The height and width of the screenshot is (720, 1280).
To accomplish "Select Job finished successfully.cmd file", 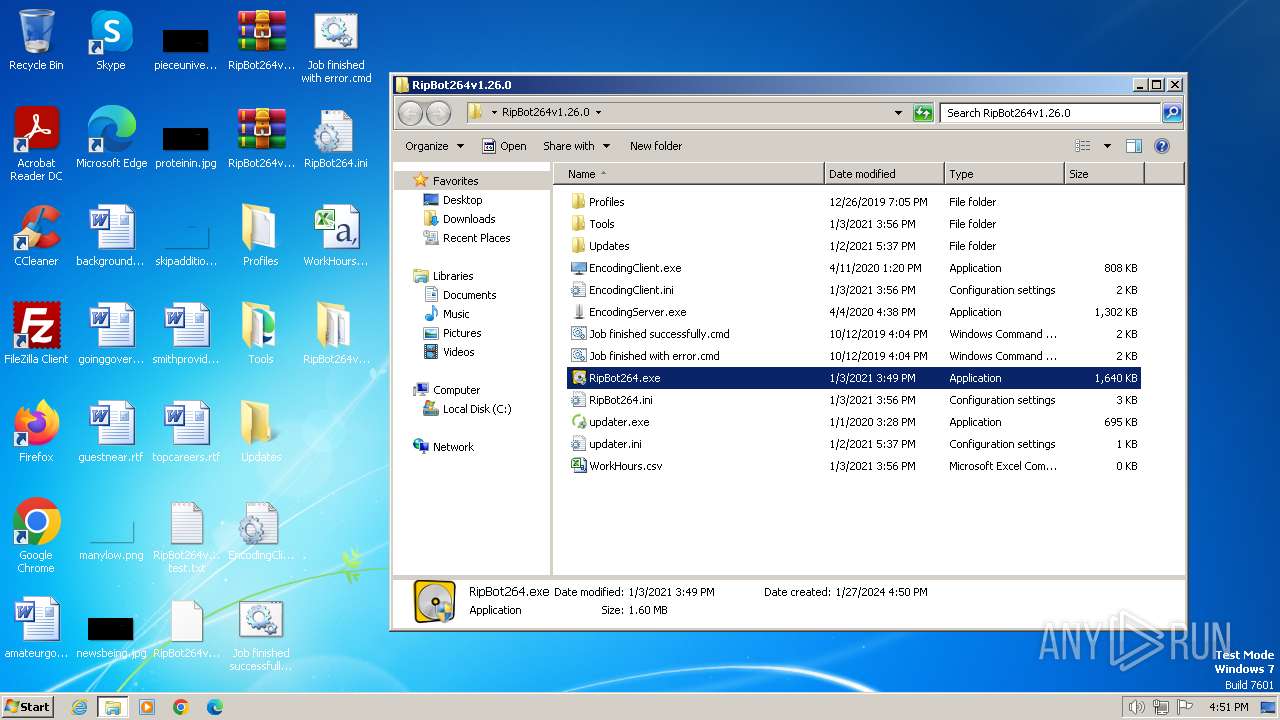I will tap(853, 334).
